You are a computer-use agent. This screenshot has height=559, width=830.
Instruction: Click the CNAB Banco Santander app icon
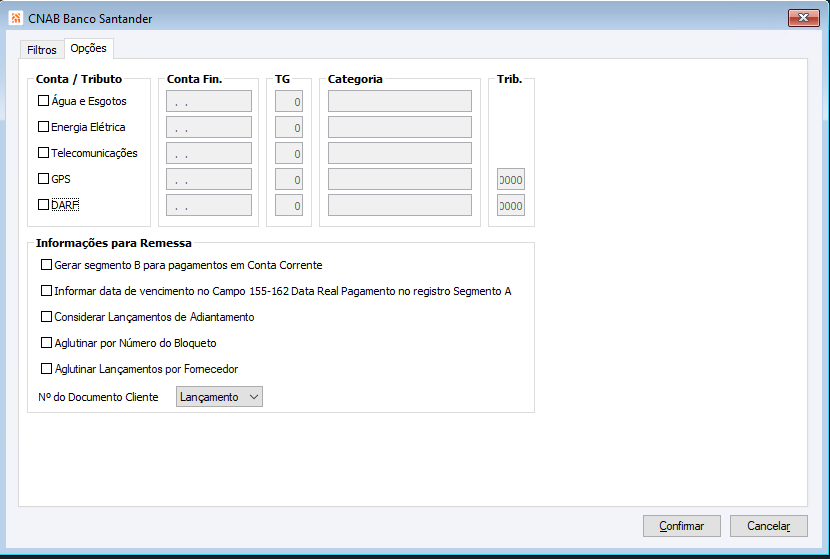(16, 18)
